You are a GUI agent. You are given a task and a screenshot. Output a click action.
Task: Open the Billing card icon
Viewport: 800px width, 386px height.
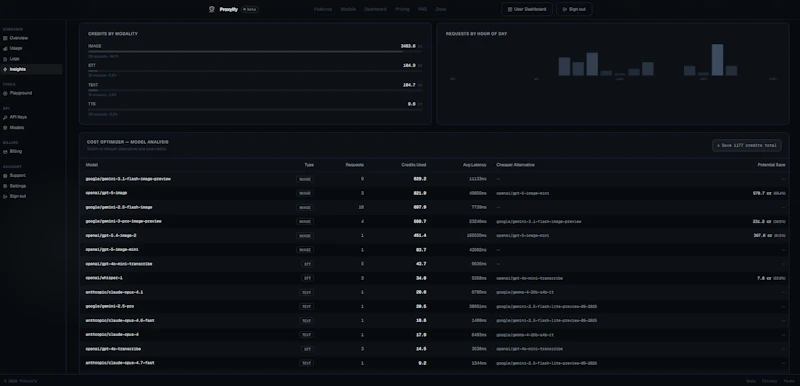click(5, 151)
